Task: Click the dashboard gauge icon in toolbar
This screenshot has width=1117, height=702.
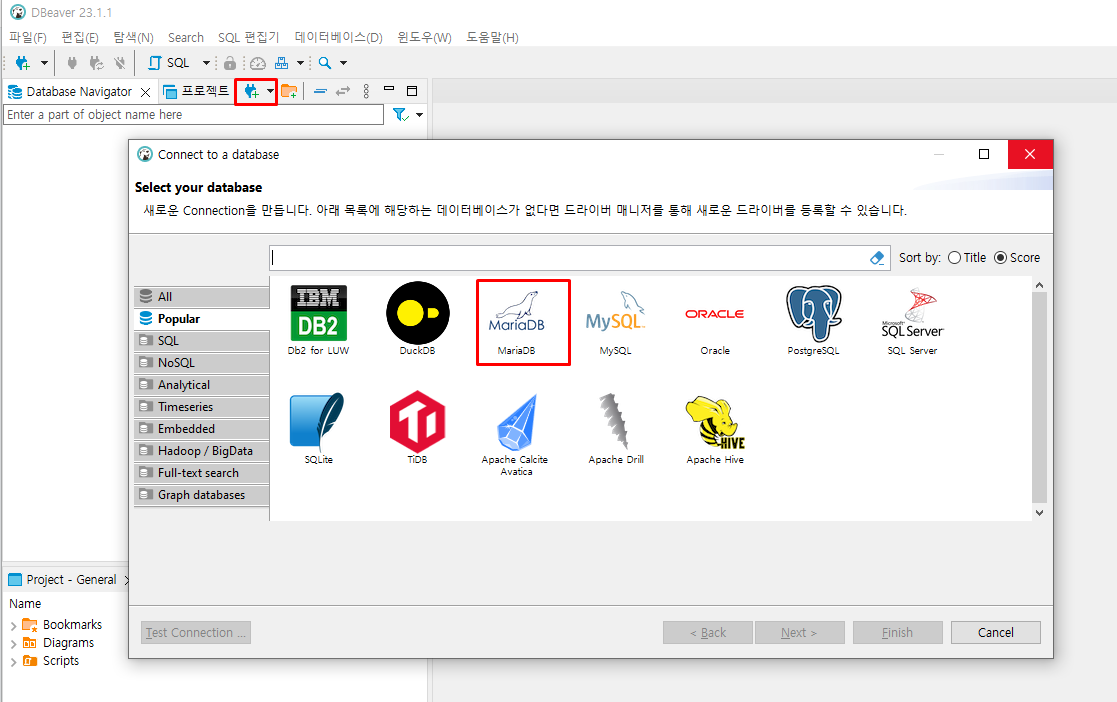Action: [x=258, y=63]
